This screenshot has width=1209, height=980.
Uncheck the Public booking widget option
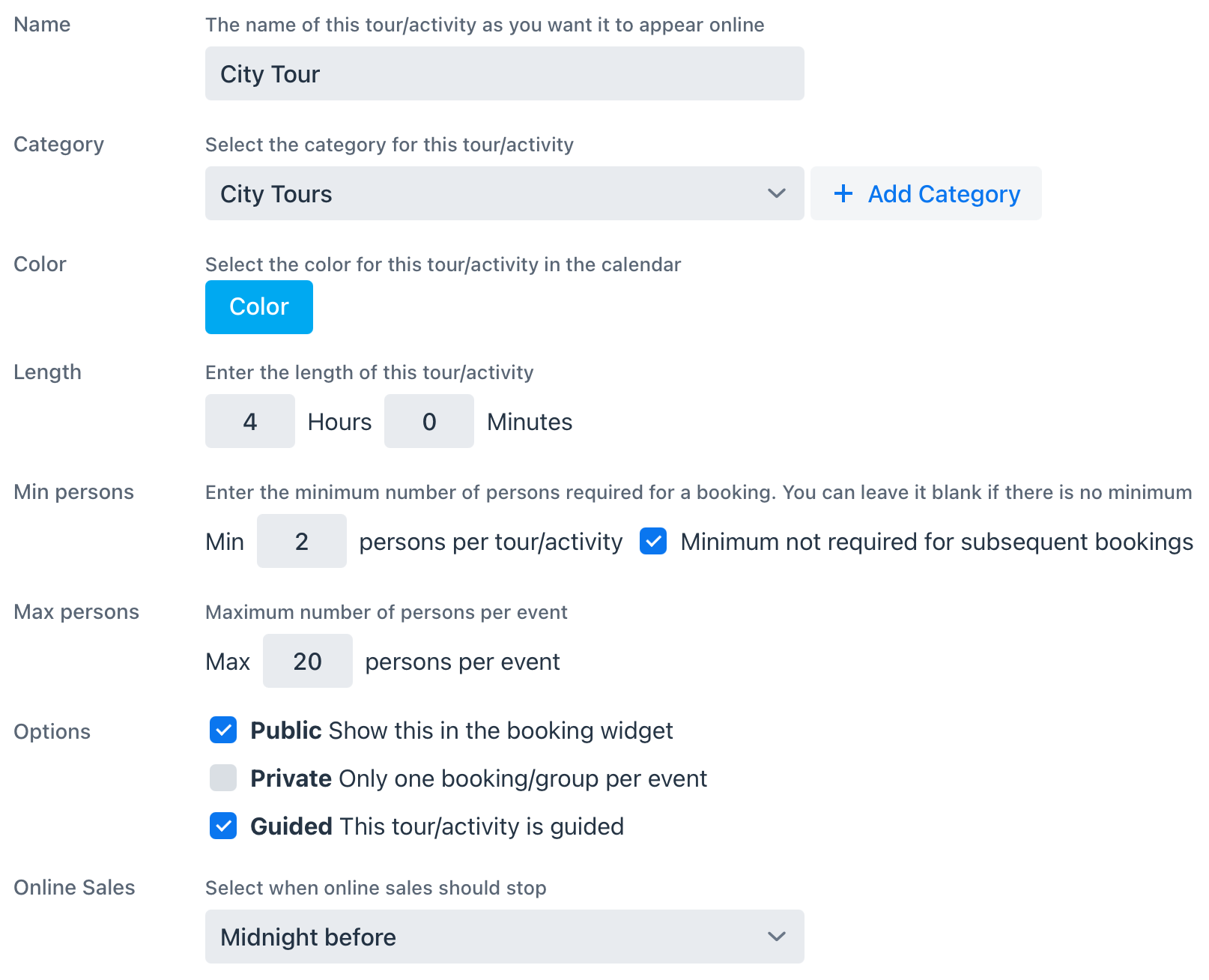pos(223,730)
